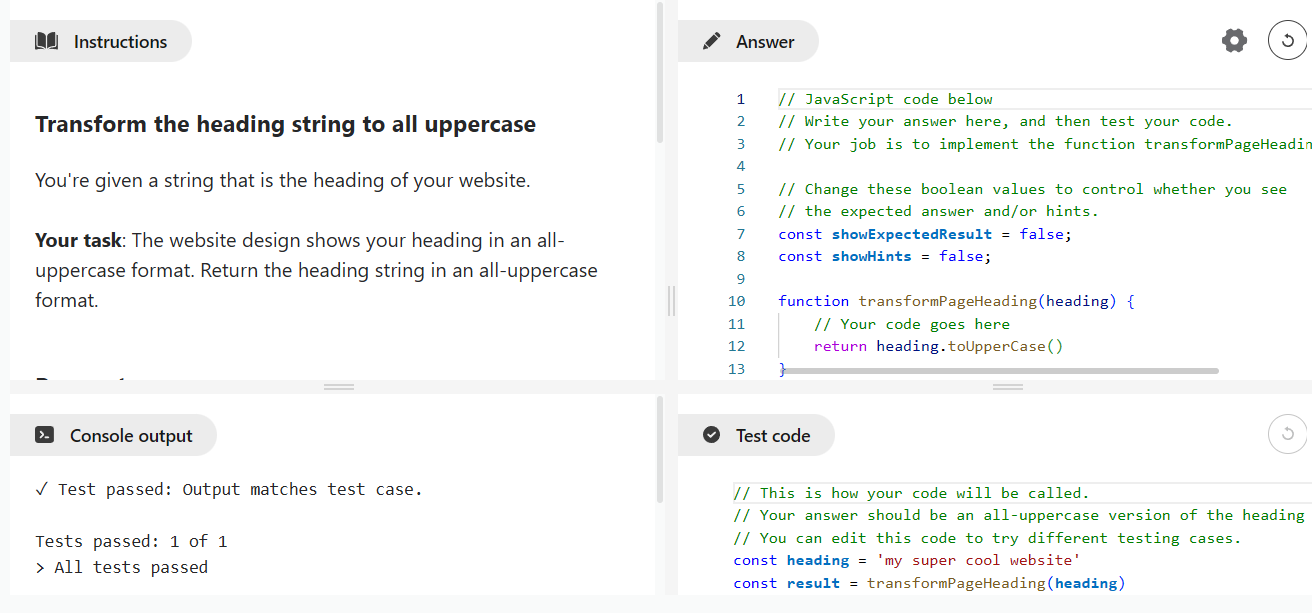1312x613 pixels.
Task: Select the Test code panel label
Action: 772,435
